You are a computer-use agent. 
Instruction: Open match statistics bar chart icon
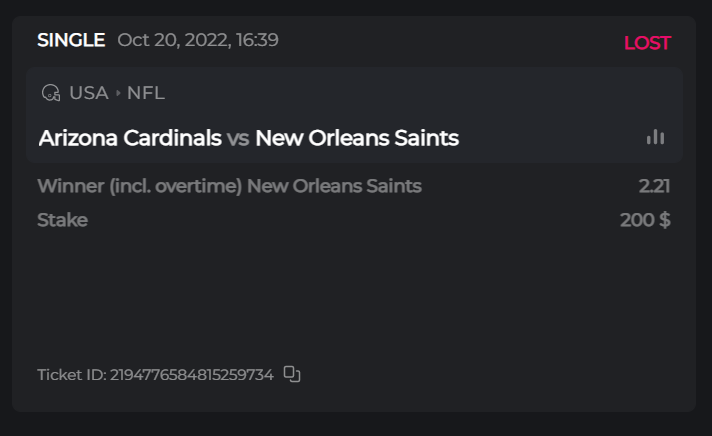(x=655, y=138)
